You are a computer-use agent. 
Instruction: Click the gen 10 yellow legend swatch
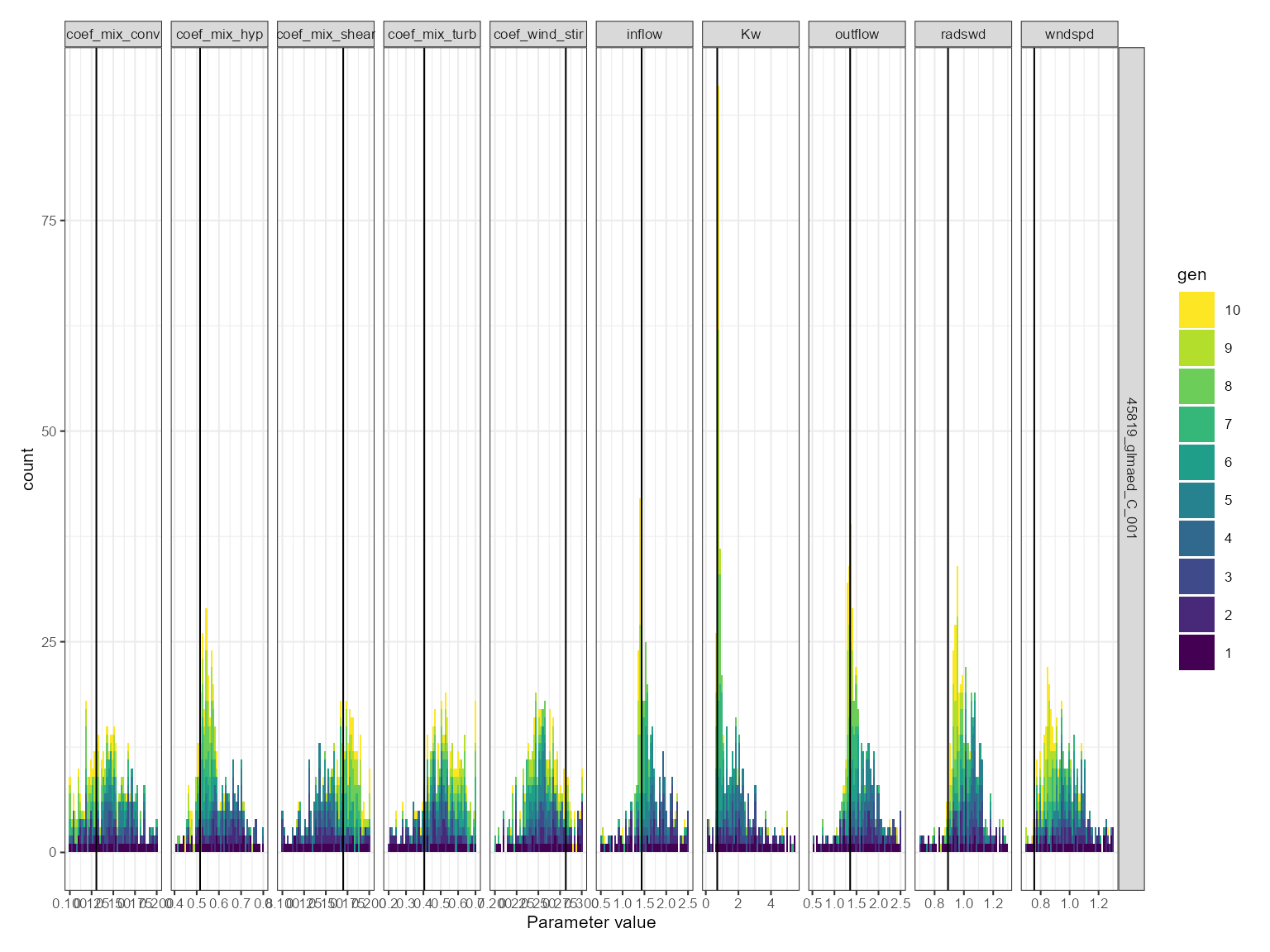tap(1196, 310)
